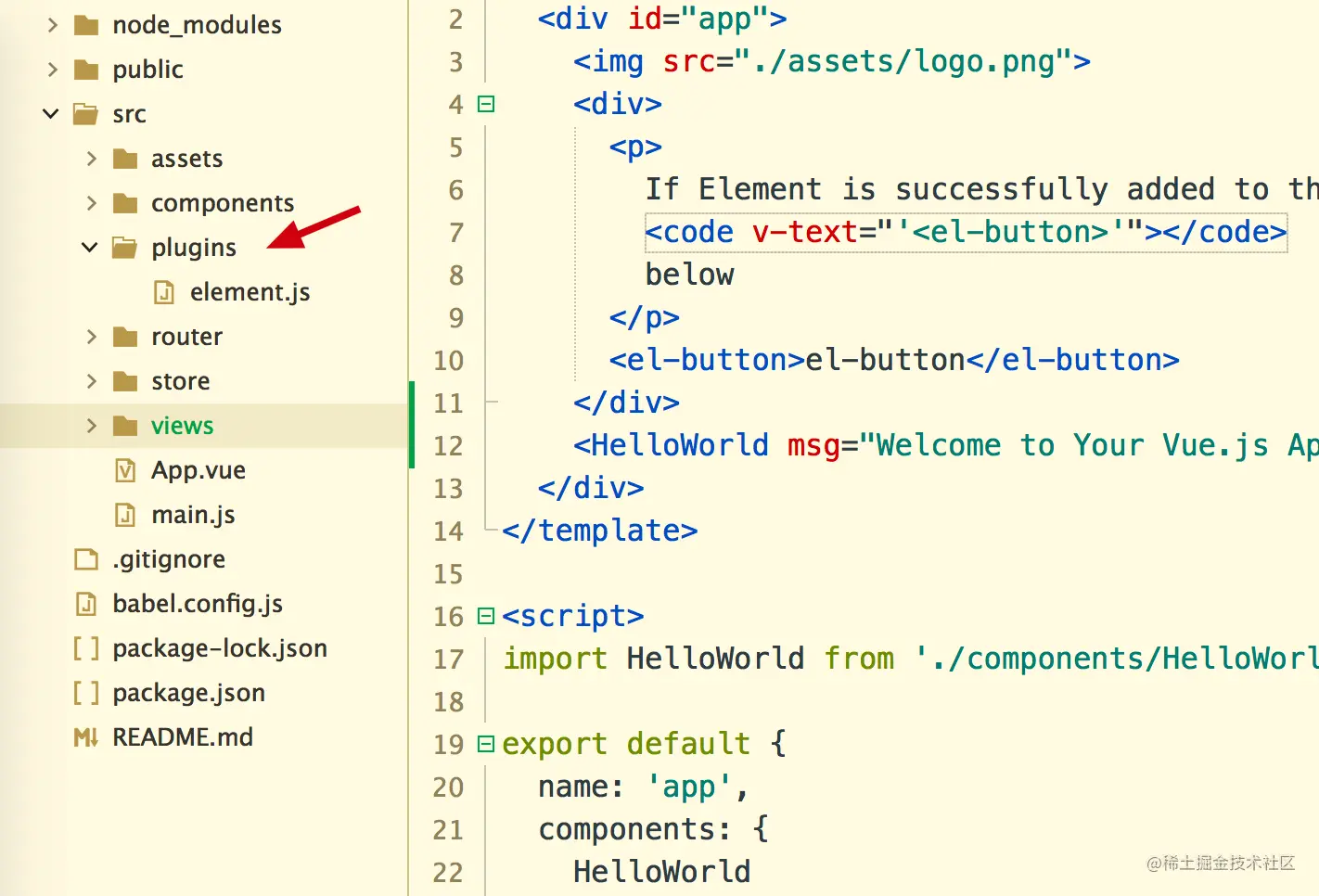The image size is (1319, 896).
Task: Click the word 'below' on line 8
Action: (689, 275)
